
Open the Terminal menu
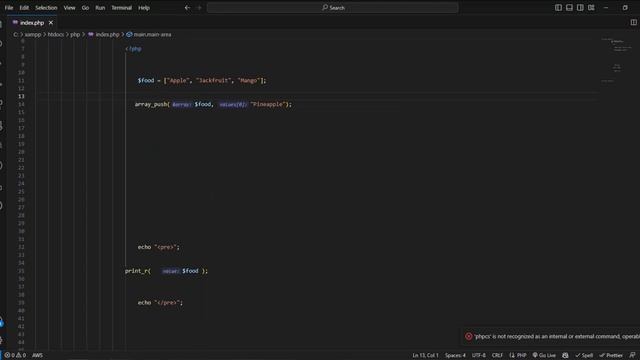coord(122,7)
